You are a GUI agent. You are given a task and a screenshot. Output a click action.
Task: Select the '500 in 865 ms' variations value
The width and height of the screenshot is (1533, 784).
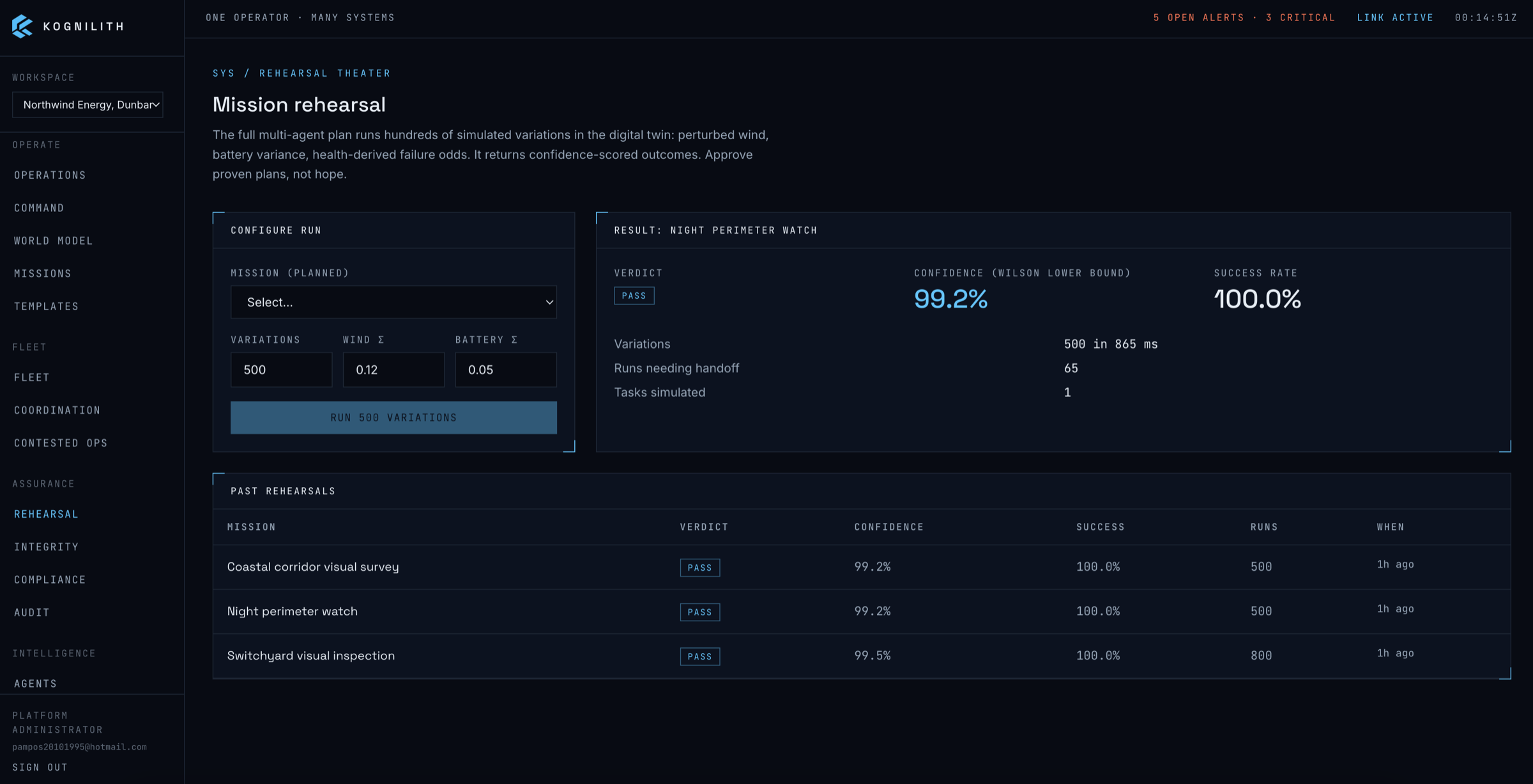pyautogui.click(x=1111, y=344)
